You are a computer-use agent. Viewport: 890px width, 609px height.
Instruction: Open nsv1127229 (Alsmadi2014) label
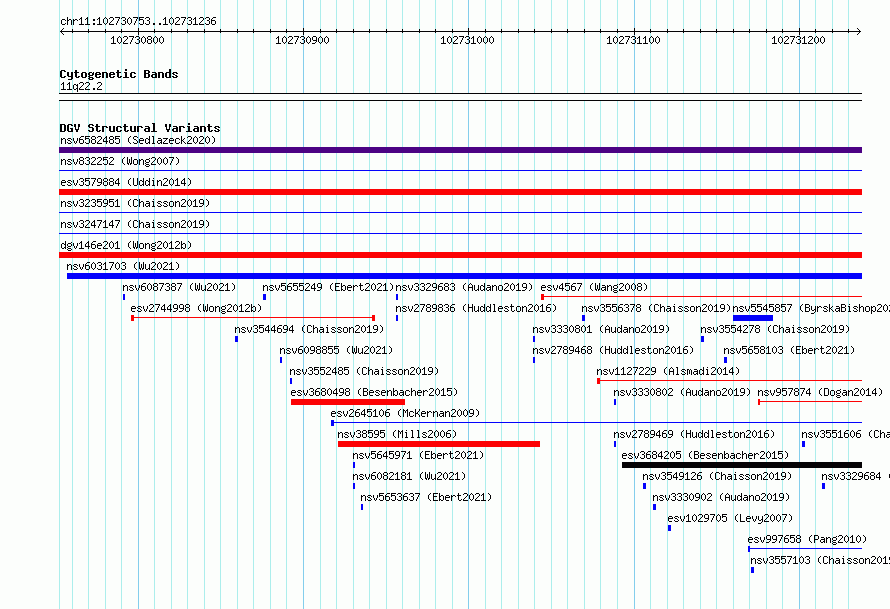pos(668,371)
